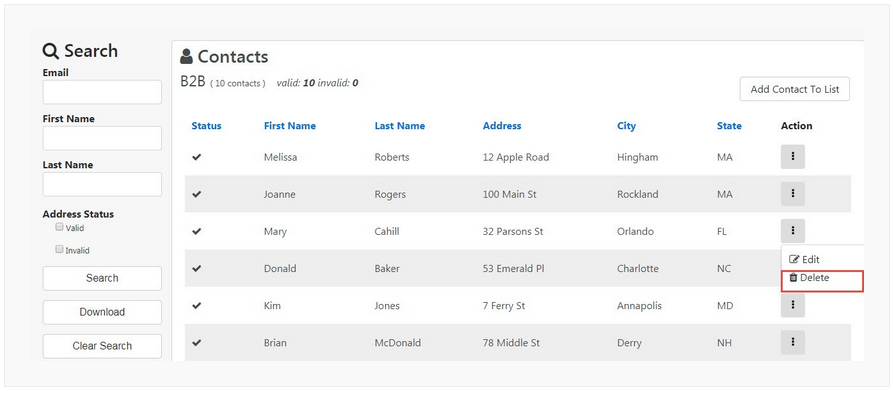Click the status checkmark for Donald

[x=197, y=268]
